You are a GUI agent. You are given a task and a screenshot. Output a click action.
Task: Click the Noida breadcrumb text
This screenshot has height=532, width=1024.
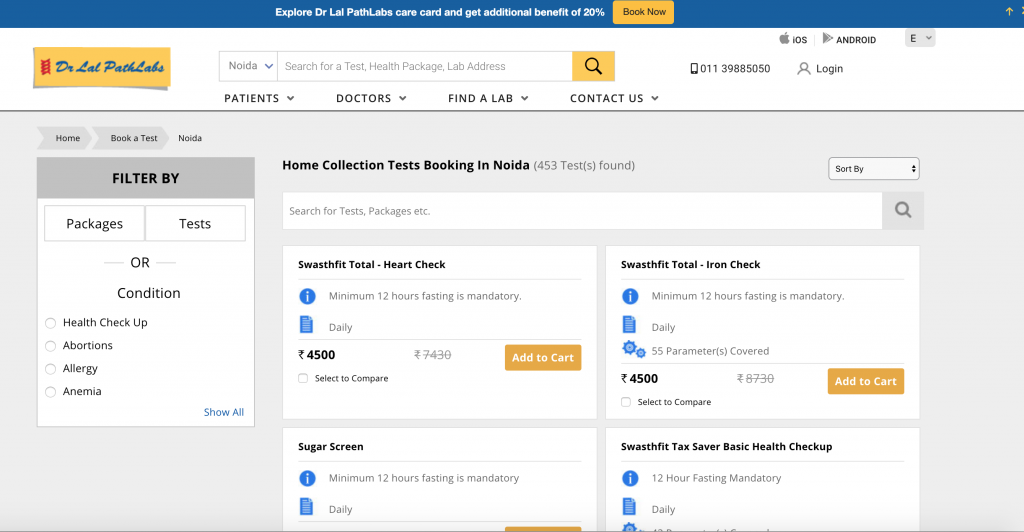(190, 138)
